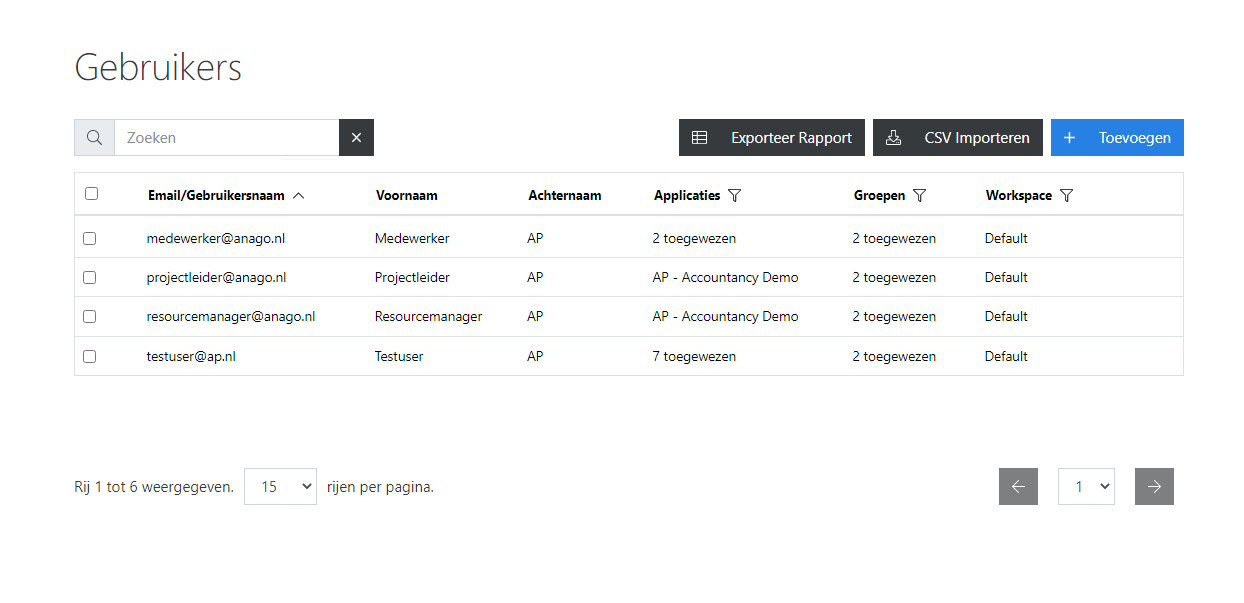
Task: Click the Workspace column filter icon
Action: click(x=1067, y=196)
